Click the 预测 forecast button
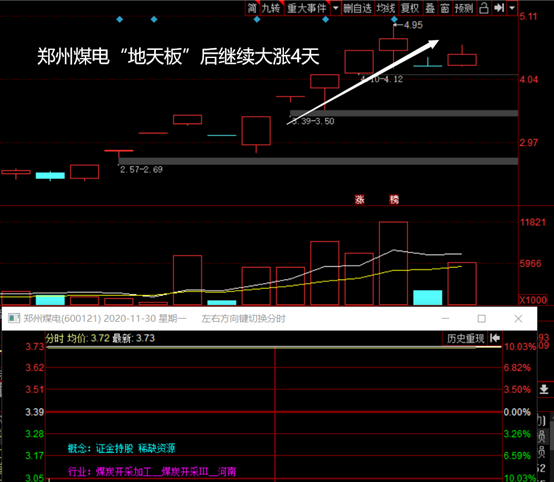 (464, 8)
